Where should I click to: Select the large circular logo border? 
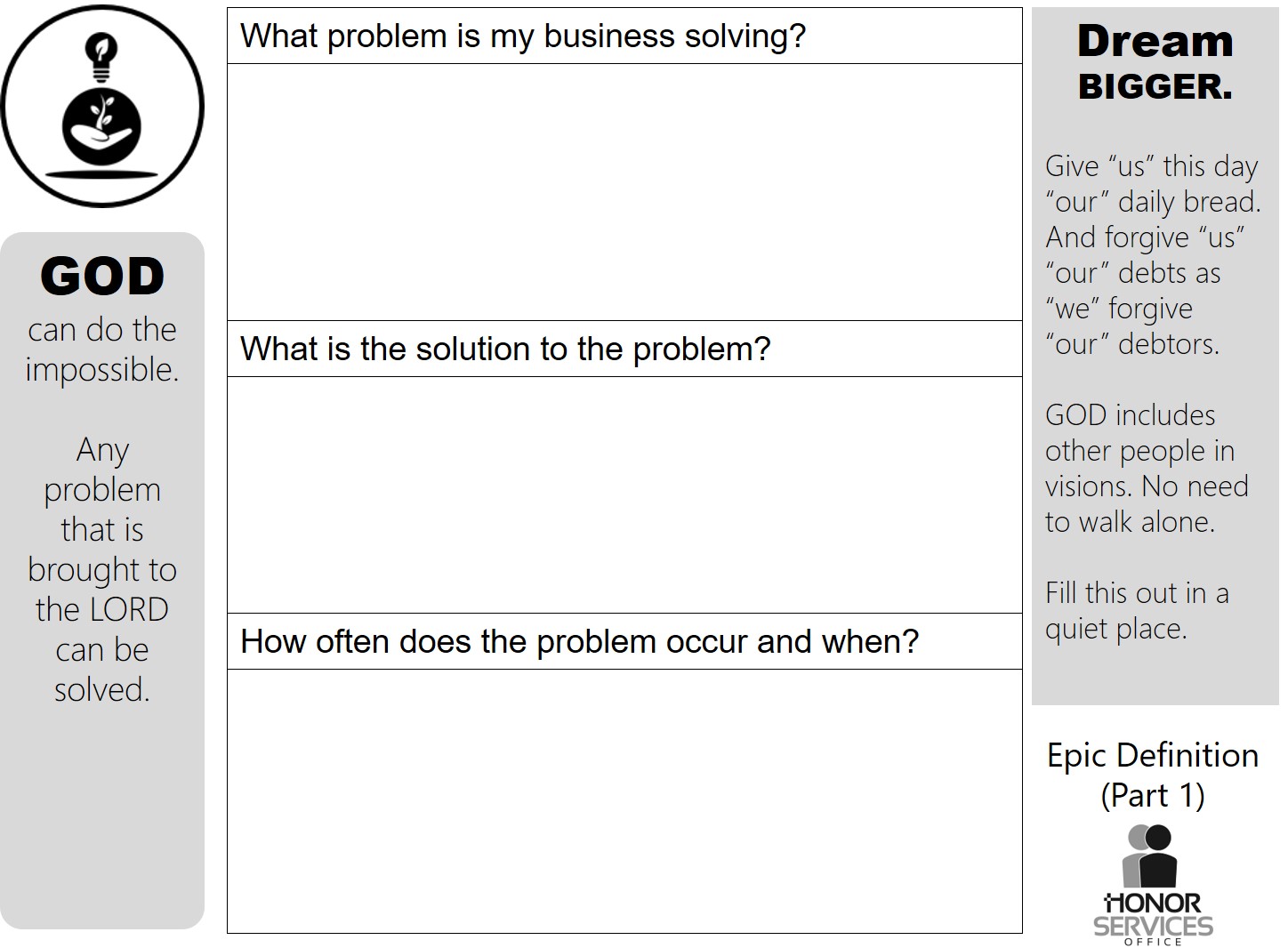pos(102,107)
